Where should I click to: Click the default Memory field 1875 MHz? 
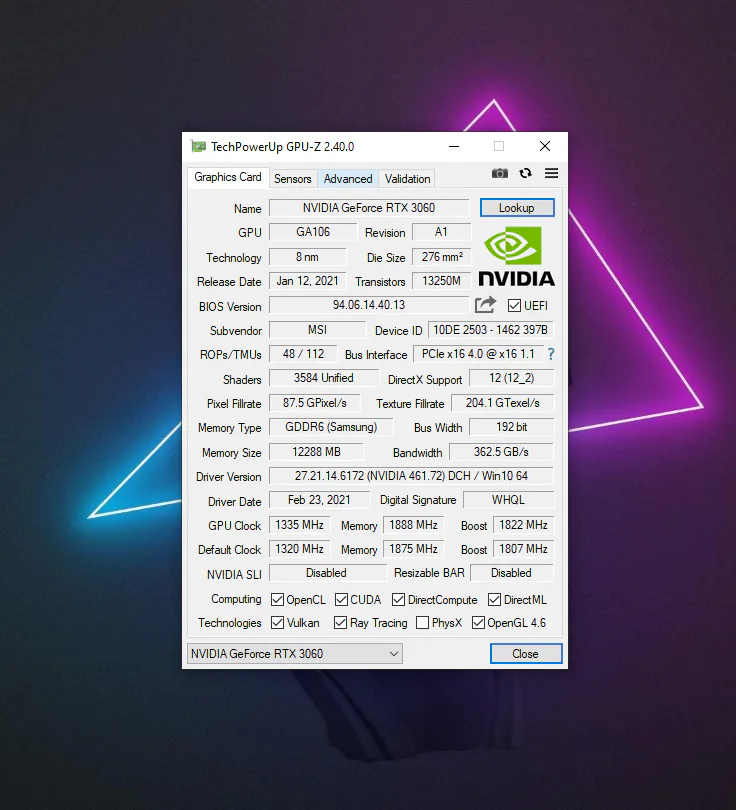pyautogui.click(x=413, y=549)
